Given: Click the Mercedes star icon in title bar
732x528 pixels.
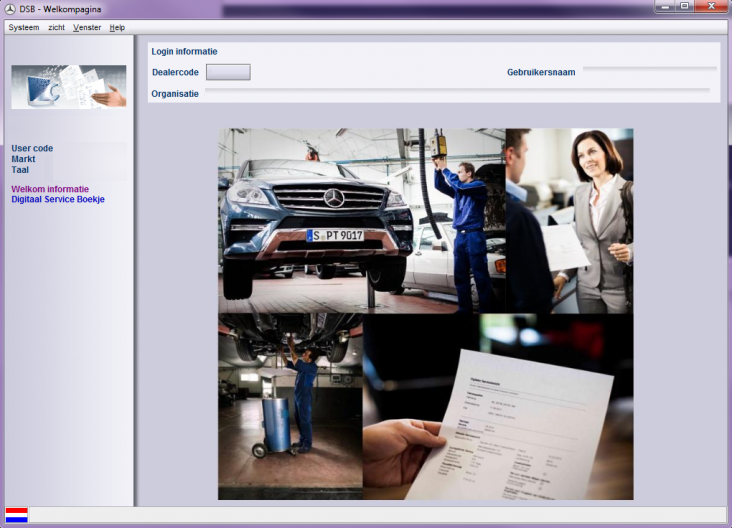Looking at the screenshot, I should point(10,9).
